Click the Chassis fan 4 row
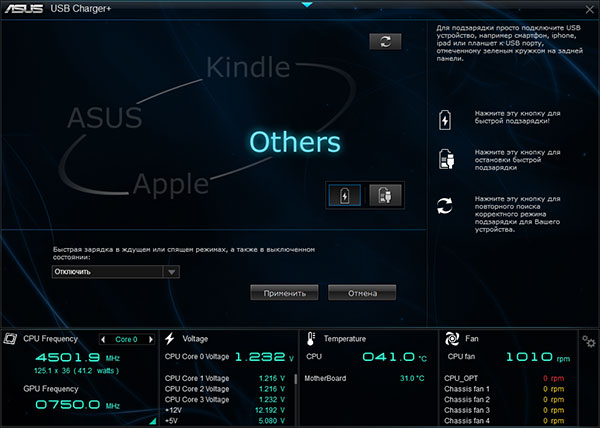Image resolution: width=600 pixels, height=428 pixels. (x=504, y=421)
